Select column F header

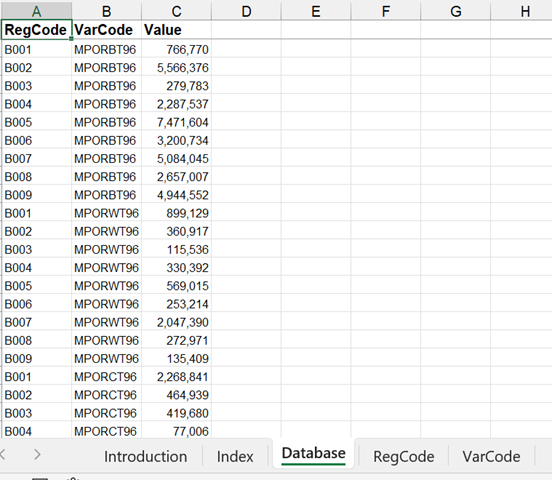pyautogui.click(x=385, y=11)
